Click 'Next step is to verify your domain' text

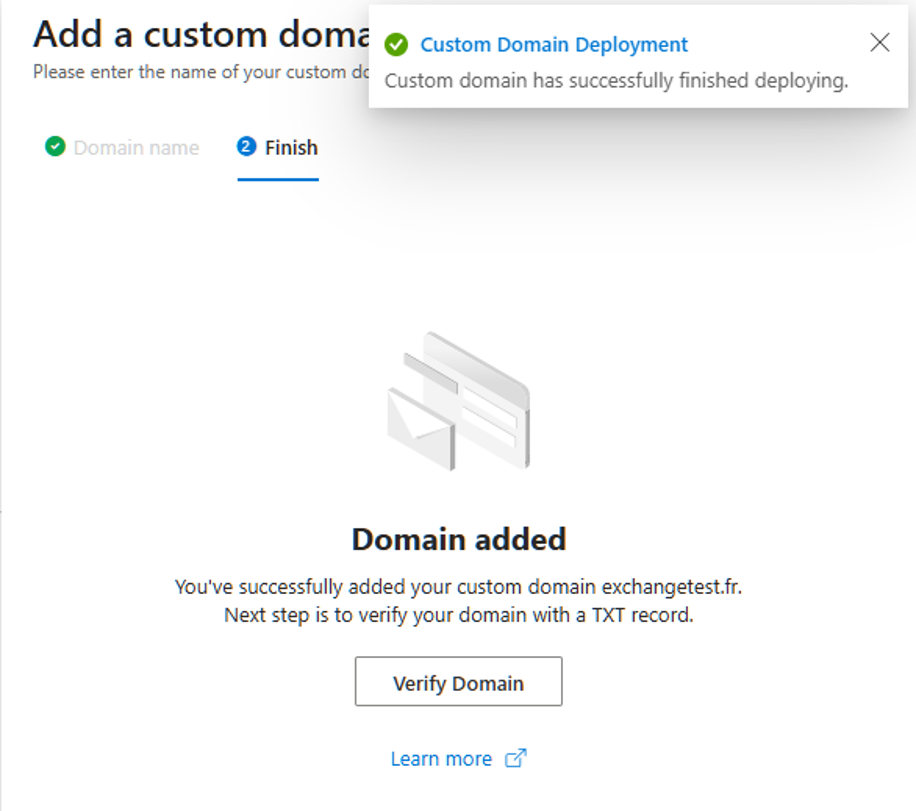tap(459, 615)
